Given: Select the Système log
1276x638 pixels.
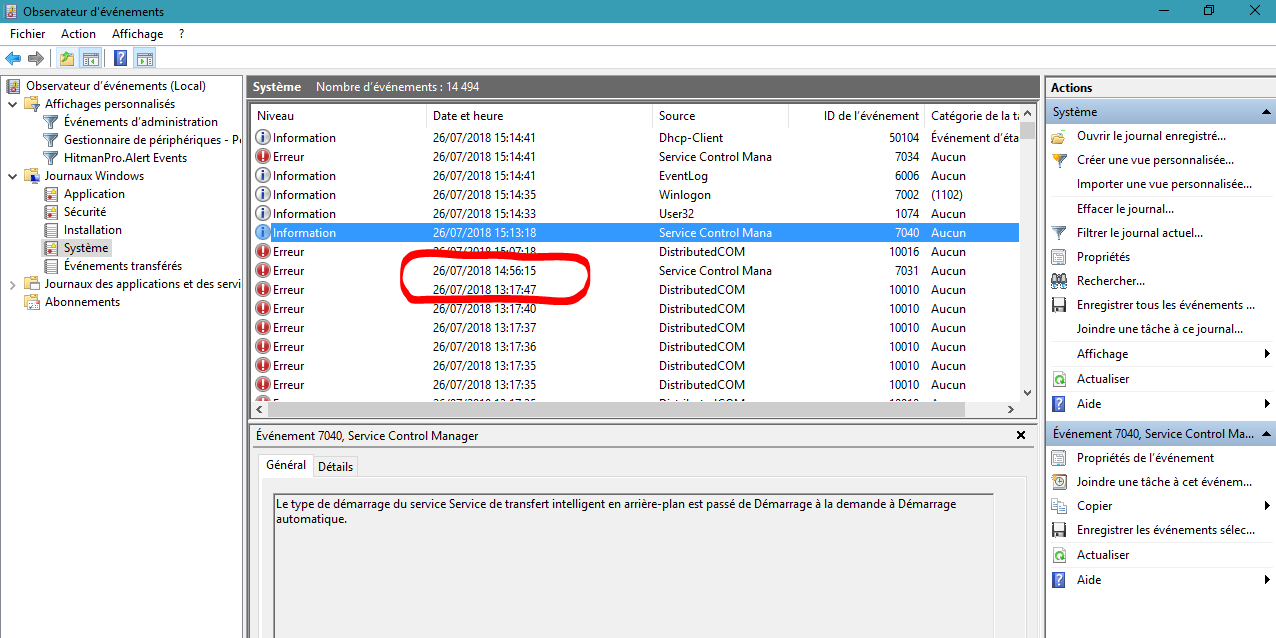Looking at the screenshot, I should pos(86,248).
